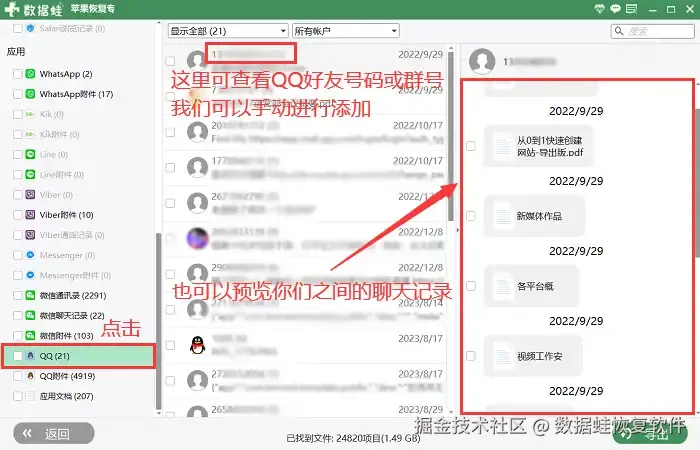This screenshot has height=450, width=700.
Task: Click the search magnifier icon
Action: 619,31
